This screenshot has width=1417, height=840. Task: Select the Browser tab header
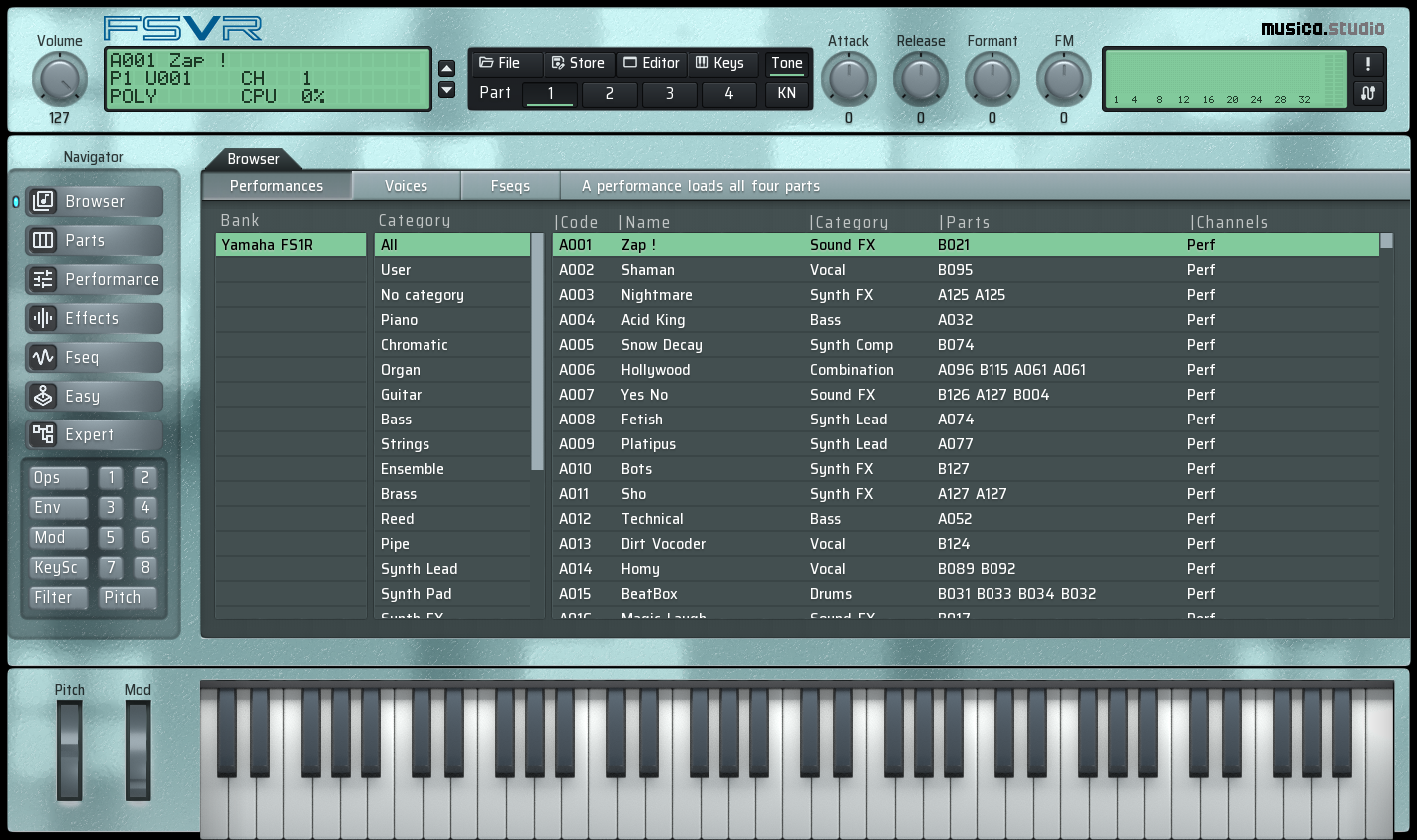point(253,159)
